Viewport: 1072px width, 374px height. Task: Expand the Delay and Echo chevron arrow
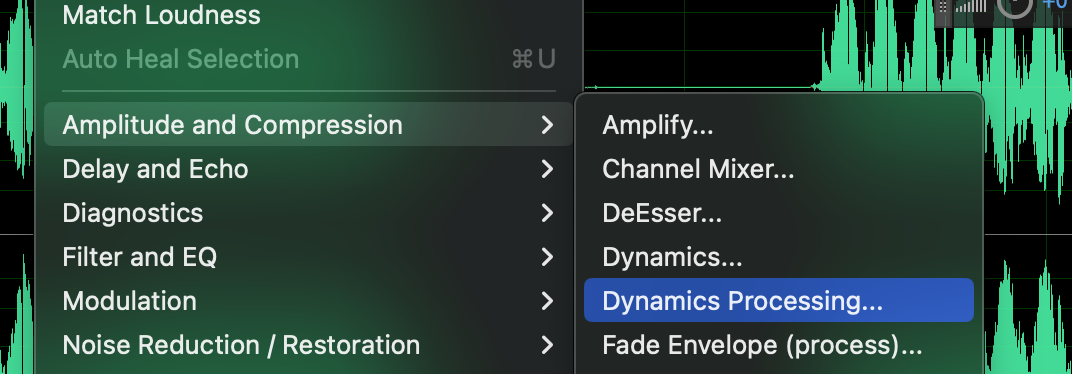point(546,169)
